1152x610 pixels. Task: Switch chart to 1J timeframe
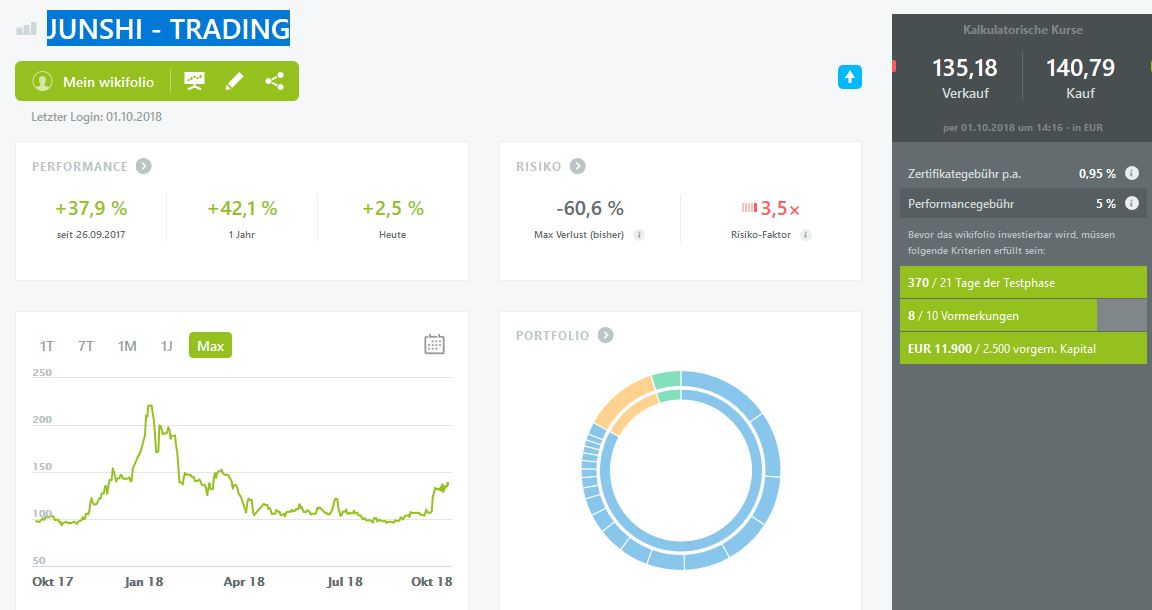[x=166, y=346]
